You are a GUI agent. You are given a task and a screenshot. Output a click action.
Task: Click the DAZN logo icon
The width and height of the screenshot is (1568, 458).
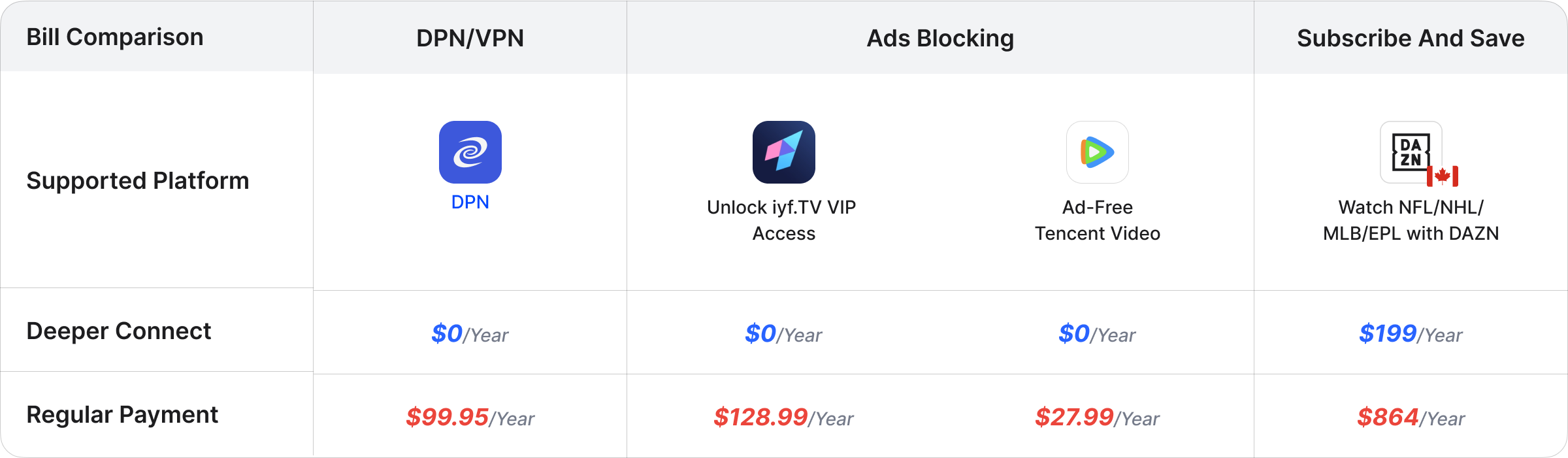click(x=1411, y=152)
